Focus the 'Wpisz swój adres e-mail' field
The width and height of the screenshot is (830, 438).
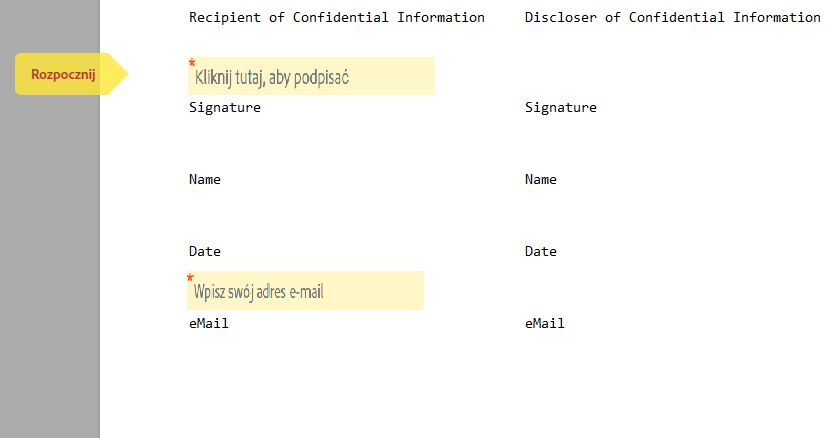point(305,290)
